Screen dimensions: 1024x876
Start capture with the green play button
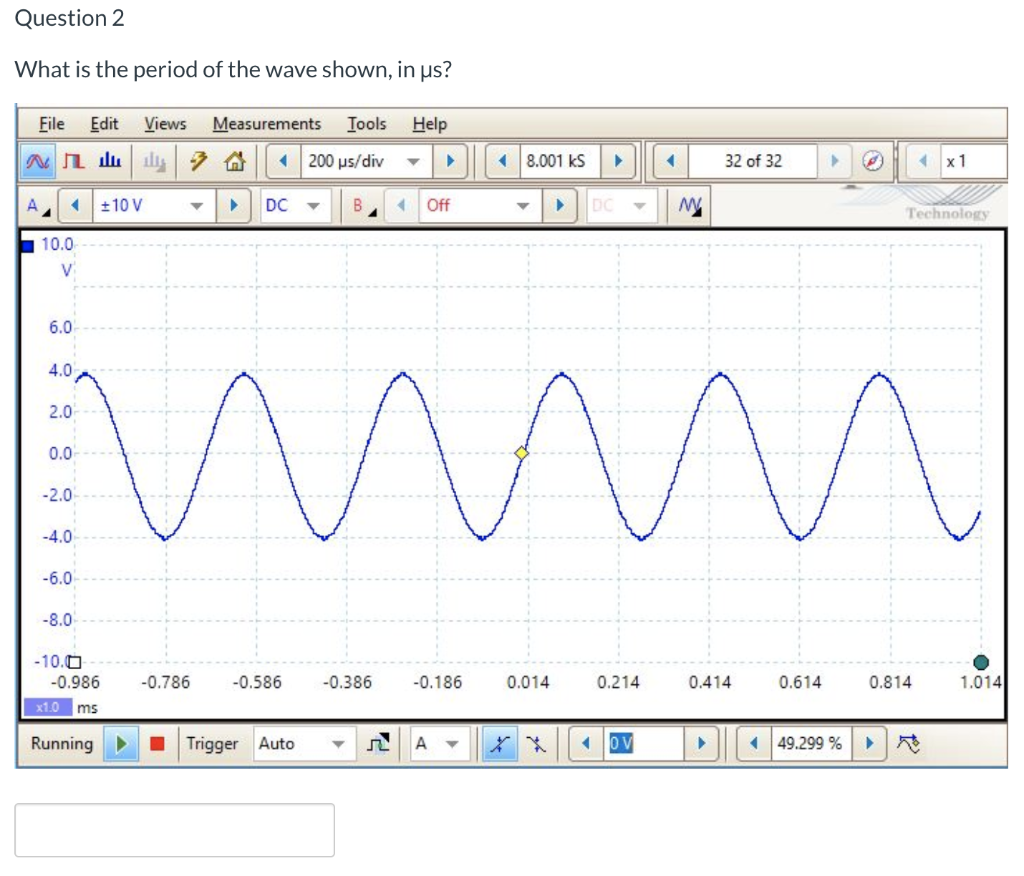[x=122, y=743]
